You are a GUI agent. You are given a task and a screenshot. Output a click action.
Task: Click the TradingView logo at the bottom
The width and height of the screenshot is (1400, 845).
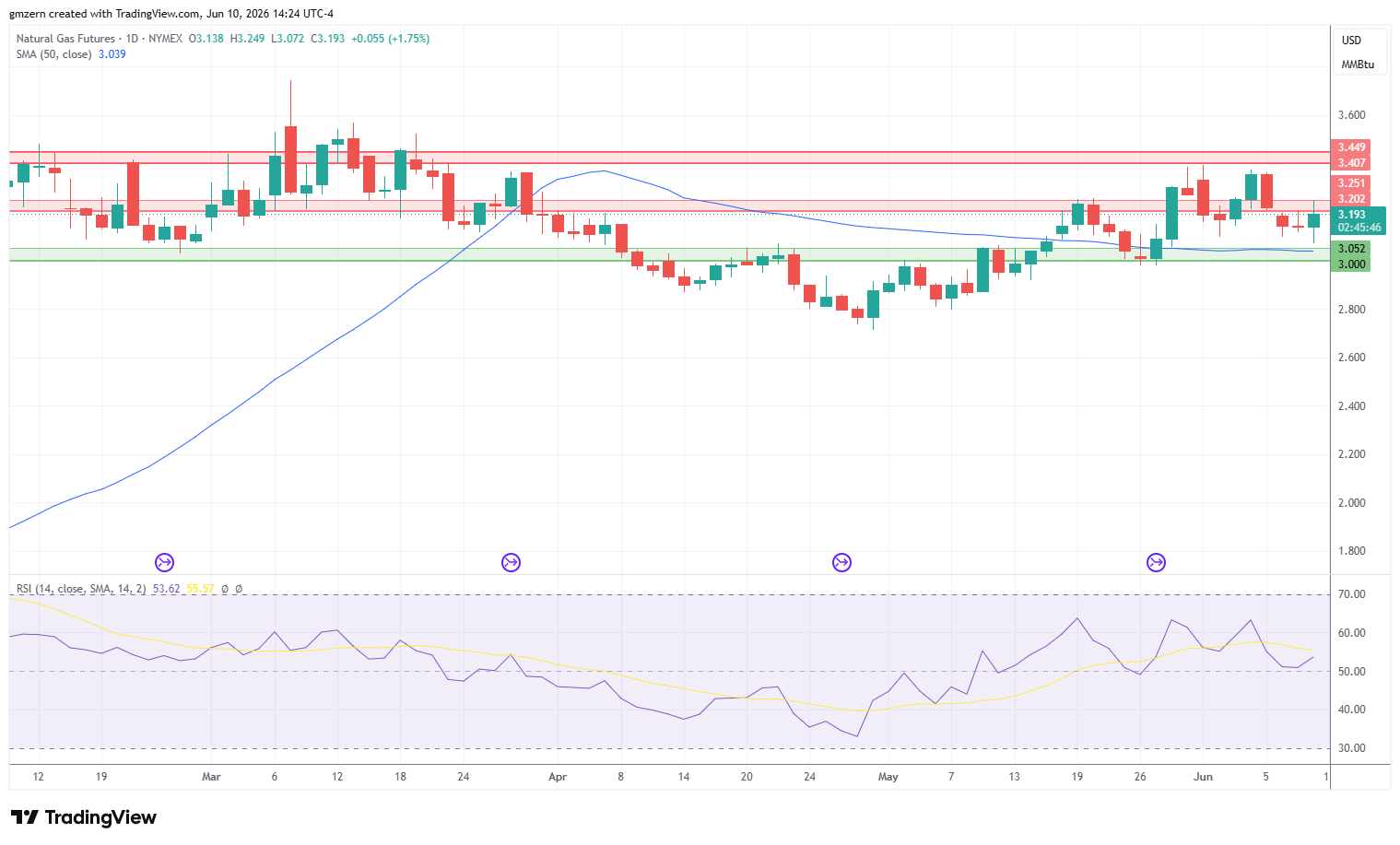pos(83,817)
